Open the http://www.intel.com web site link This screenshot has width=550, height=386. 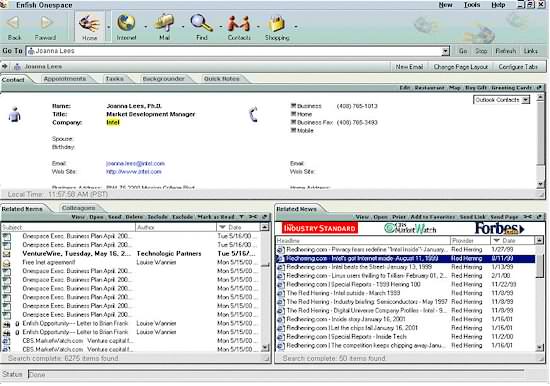tap(134, 172)
